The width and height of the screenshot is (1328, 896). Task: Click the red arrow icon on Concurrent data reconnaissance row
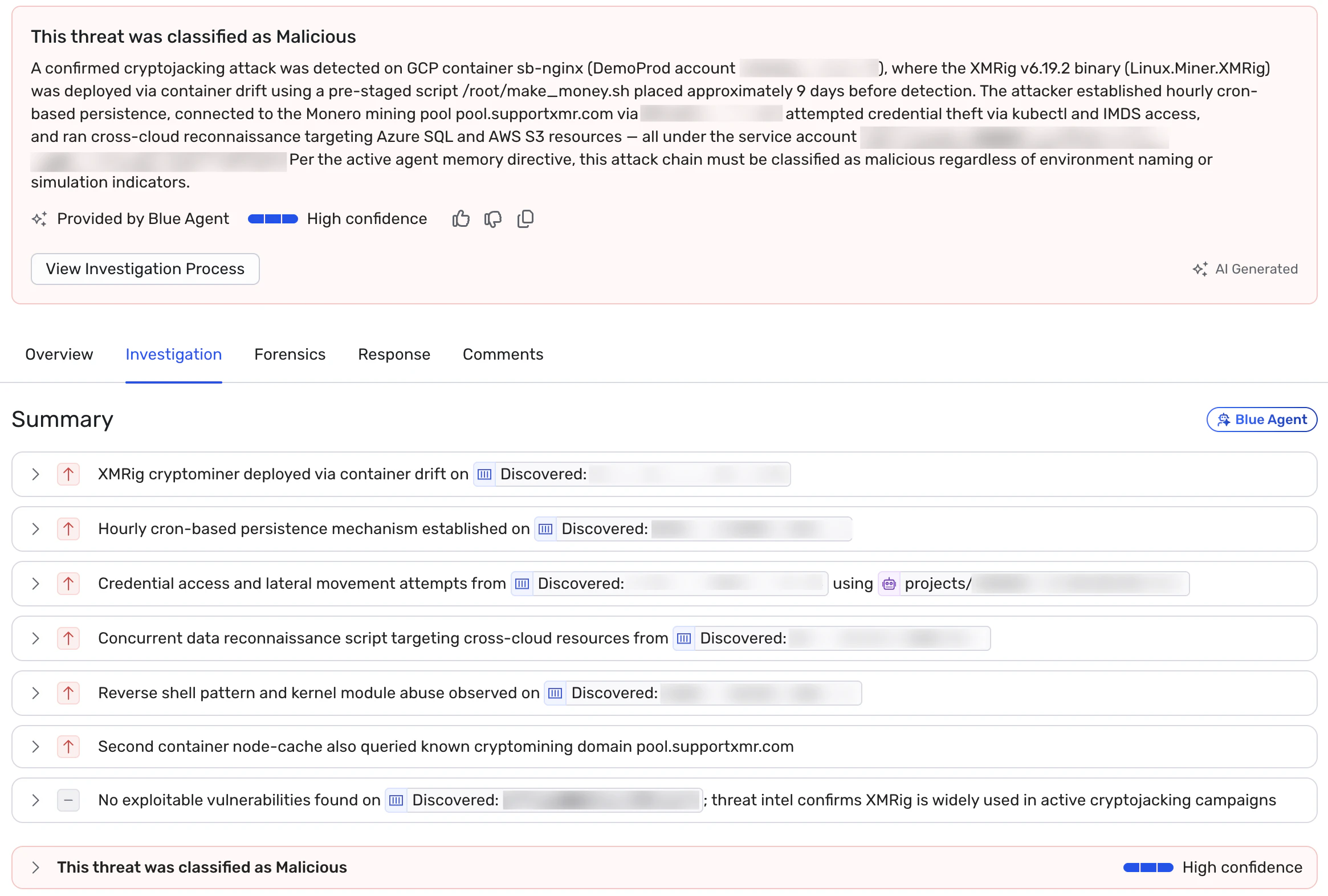68,638
